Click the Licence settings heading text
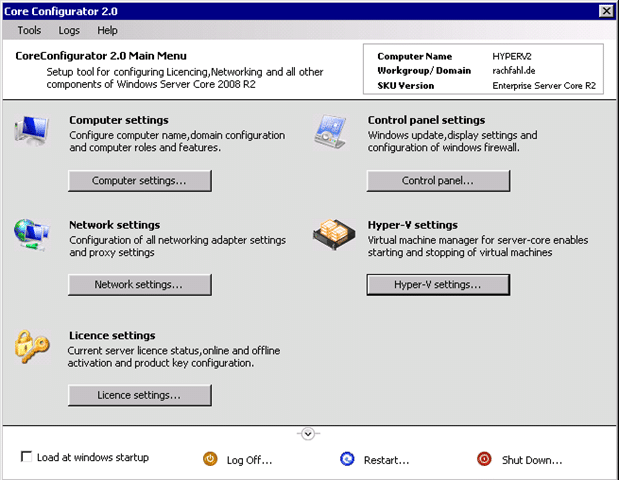 (113, 336)
